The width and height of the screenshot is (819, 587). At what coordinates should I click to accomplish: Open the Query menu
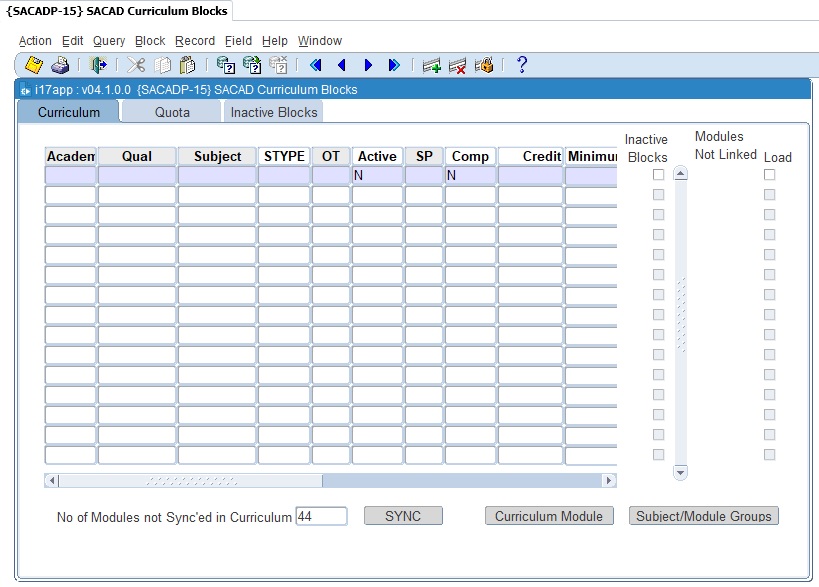[109, 41]
